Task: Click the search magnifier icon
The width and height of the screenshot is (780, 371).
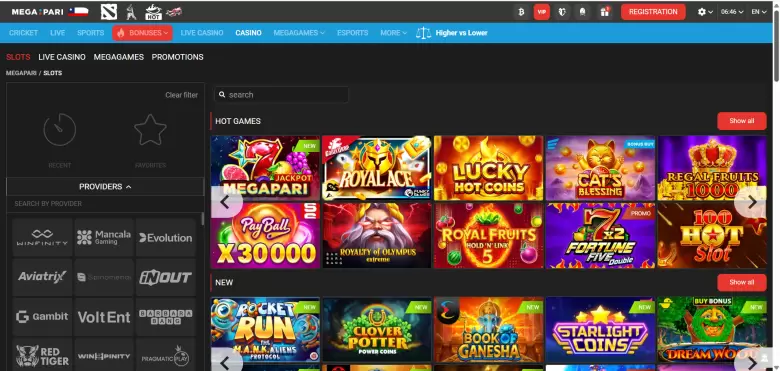Action: pos(222,94)
